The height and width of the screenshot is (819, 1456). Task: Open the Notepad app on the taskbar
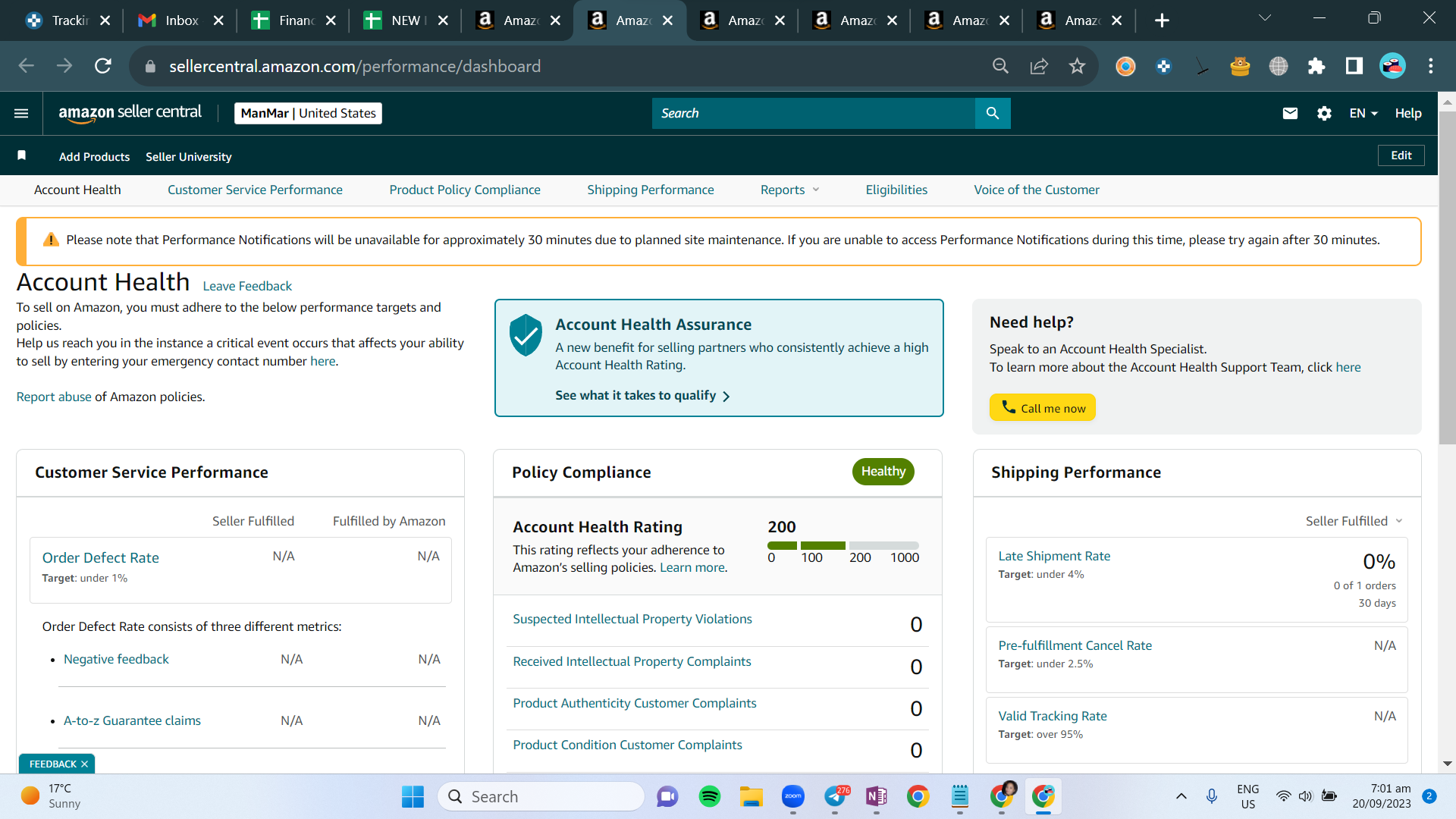960,796
